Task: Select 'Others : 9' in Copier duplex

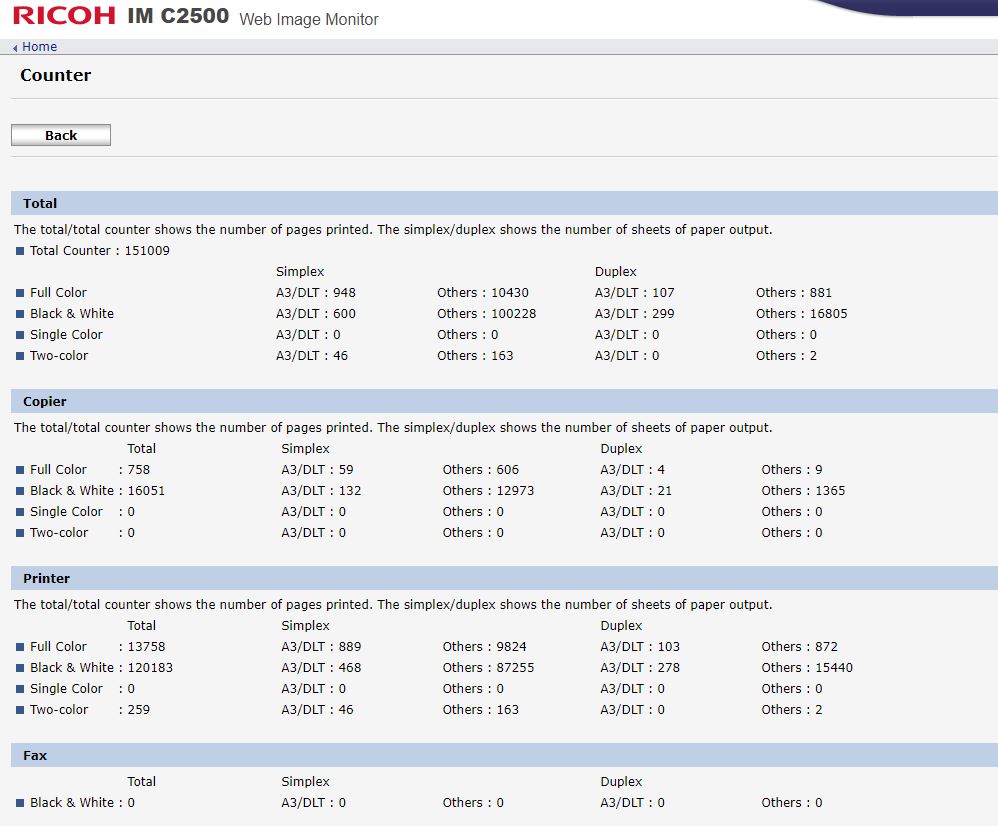Action: 792,469
